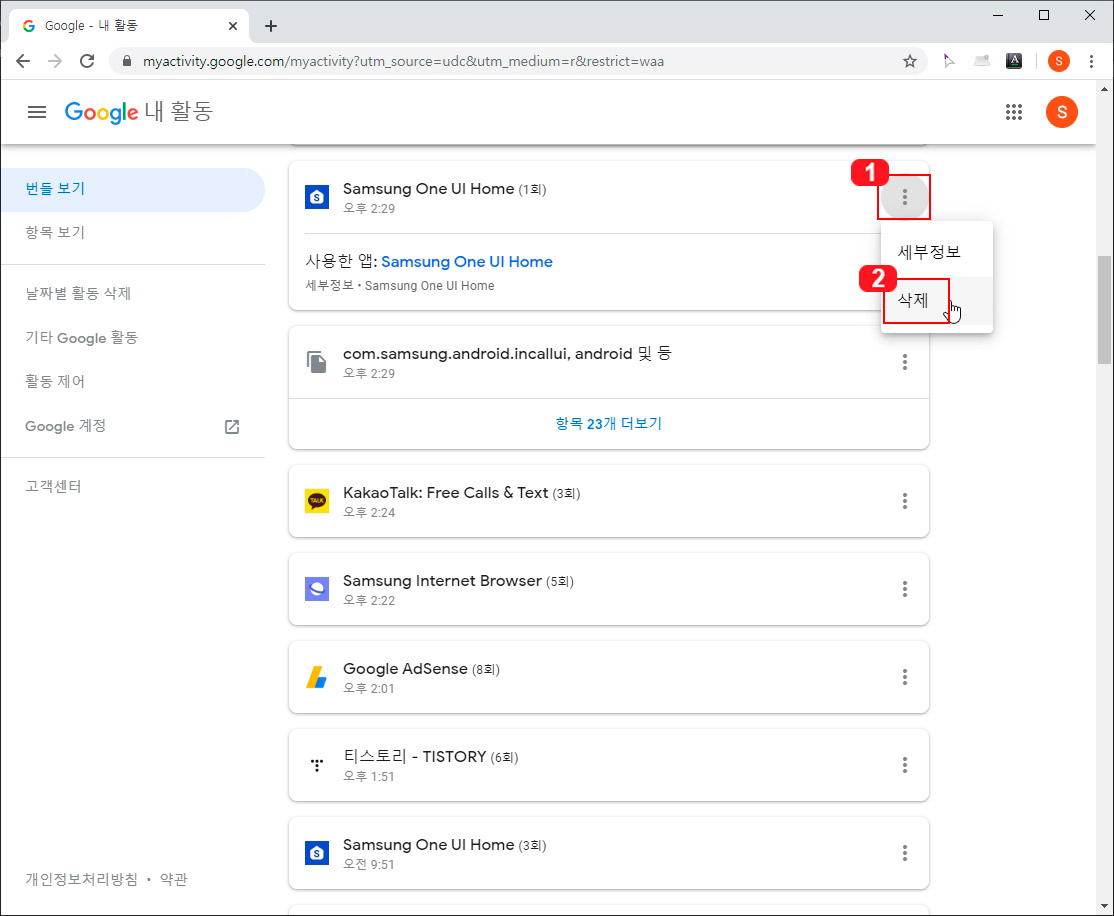Open Google 계정 link in sidebar
The width and height of the screenshot is (1114, 916).
[65, 426]
